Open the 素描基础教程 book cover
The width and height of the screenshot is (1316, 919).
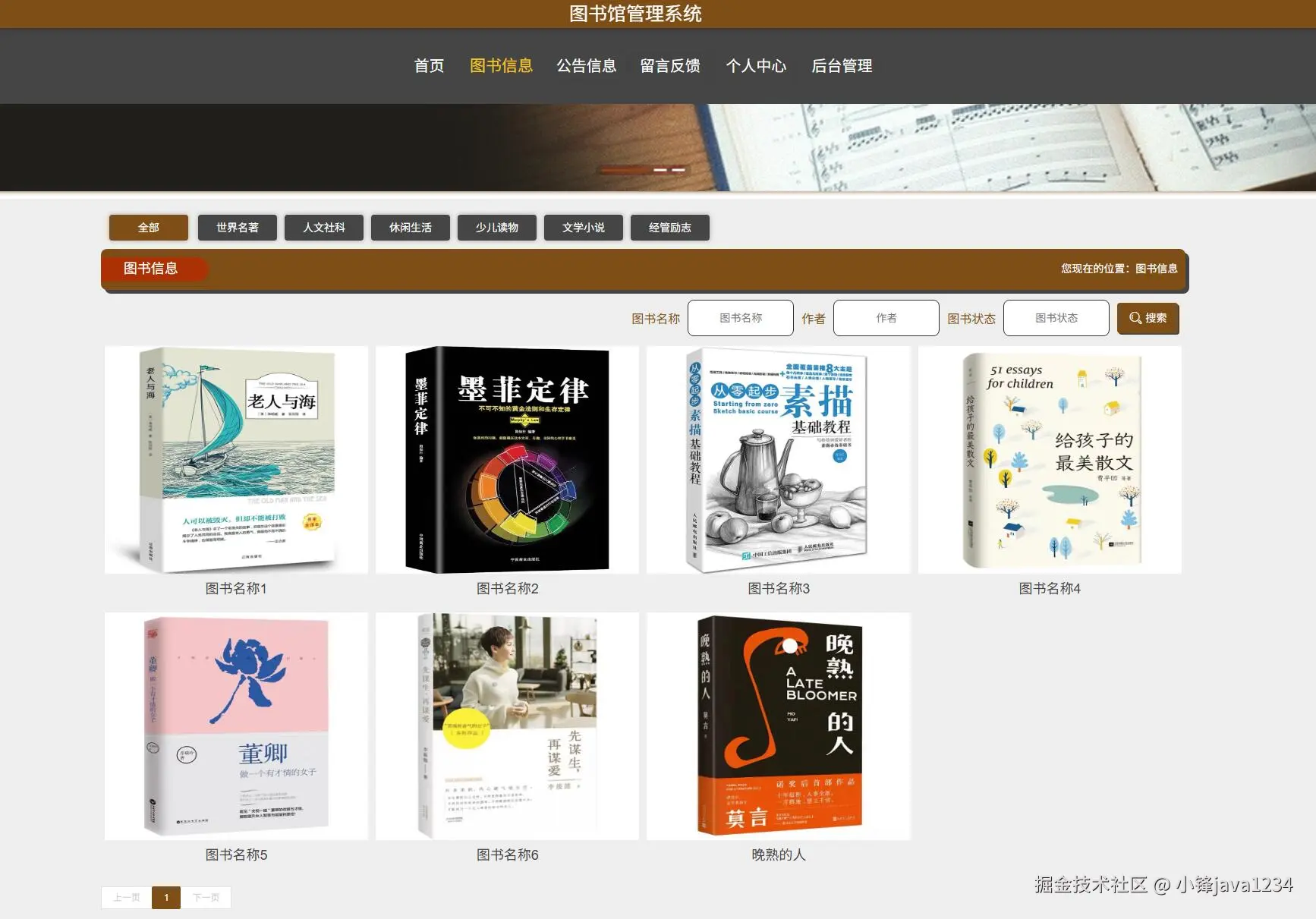click(779, 460)
